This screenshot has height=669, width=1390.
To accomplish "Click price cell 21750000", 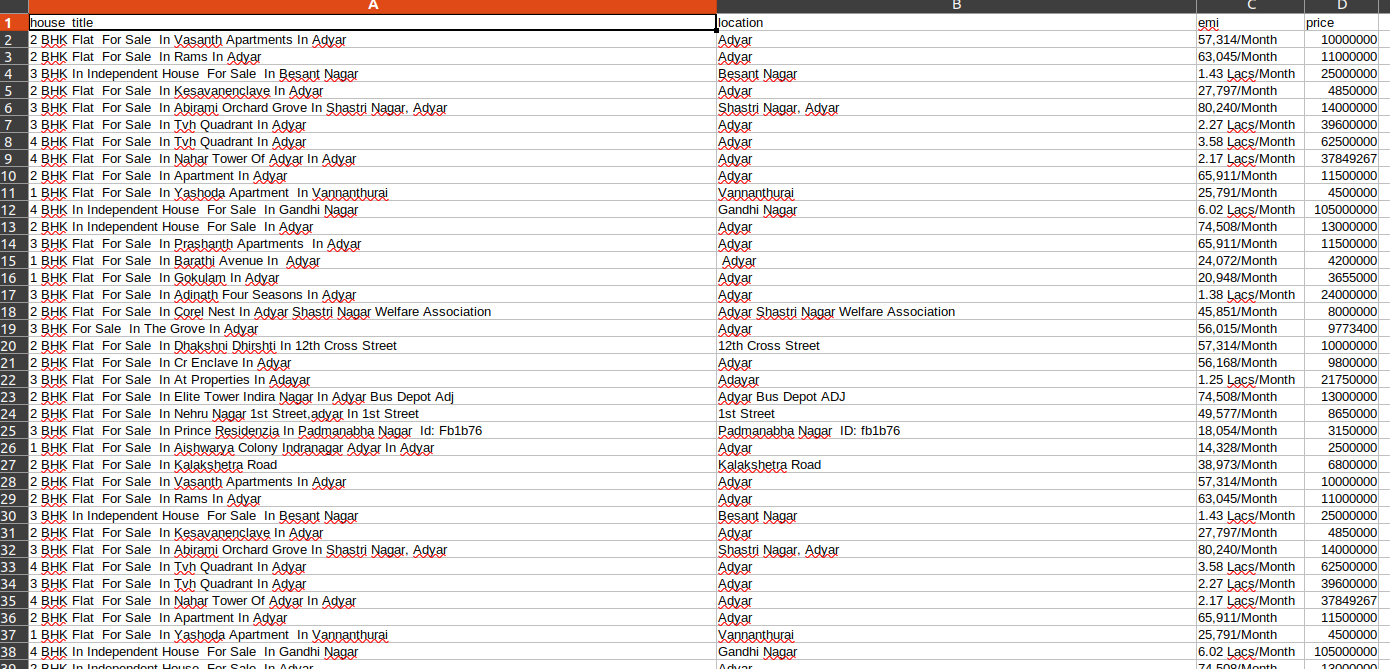I will coord(1342,379).
